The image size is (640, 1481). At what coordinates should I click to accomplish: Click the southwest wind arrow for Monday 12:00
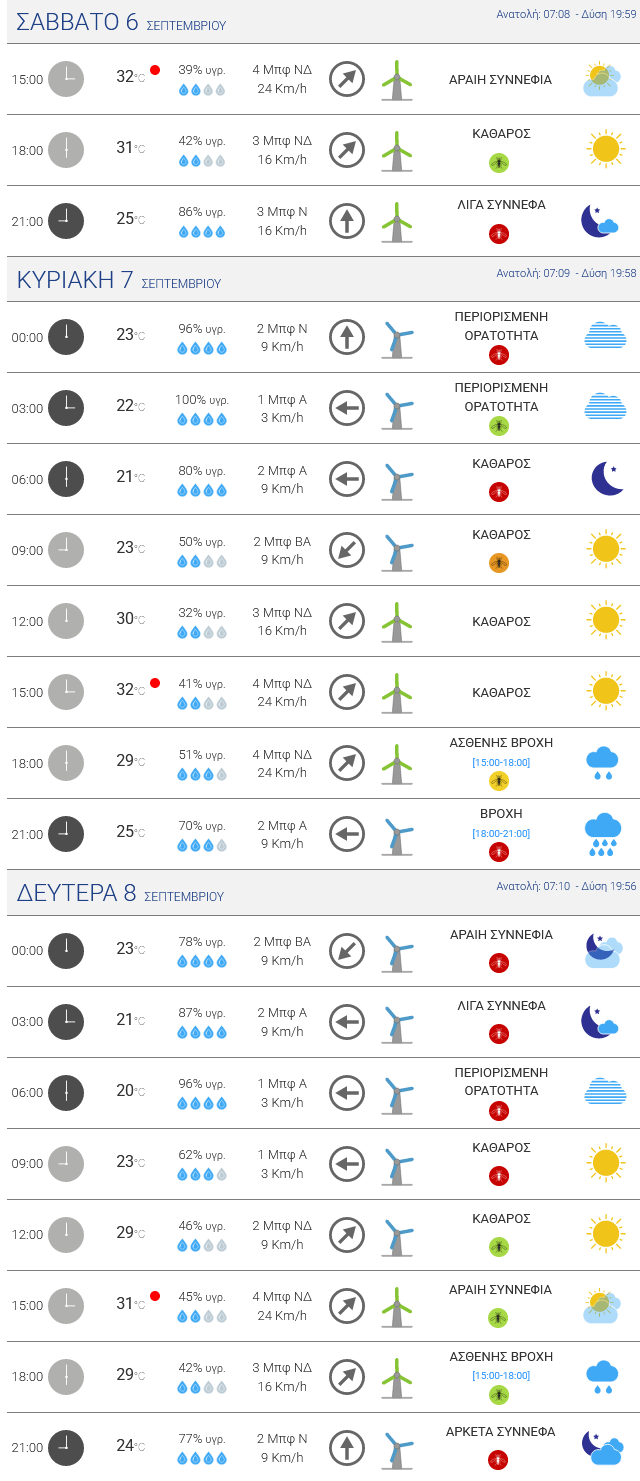click(x=347, y=1234)
